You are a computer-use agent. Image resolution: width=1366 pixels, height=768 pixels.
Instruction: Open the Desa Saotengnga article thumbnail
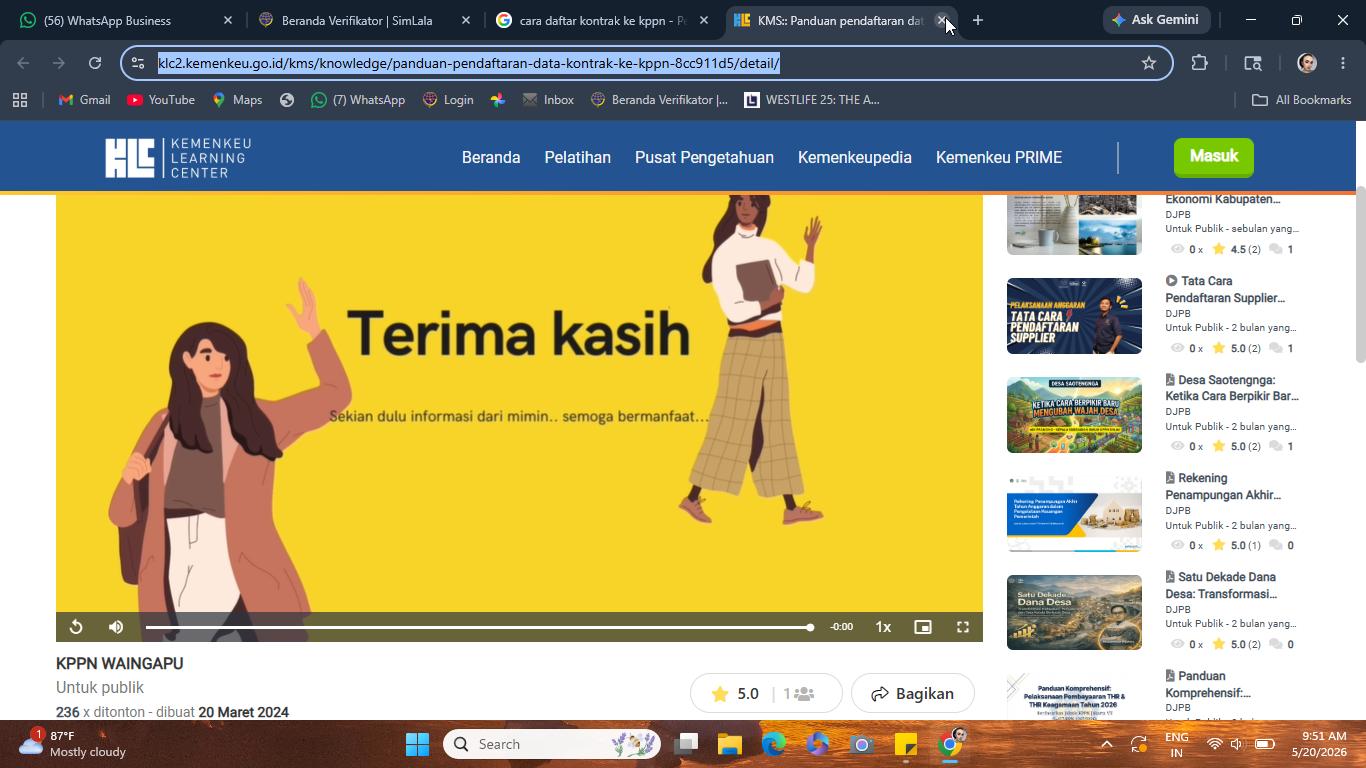(1074, 415)
